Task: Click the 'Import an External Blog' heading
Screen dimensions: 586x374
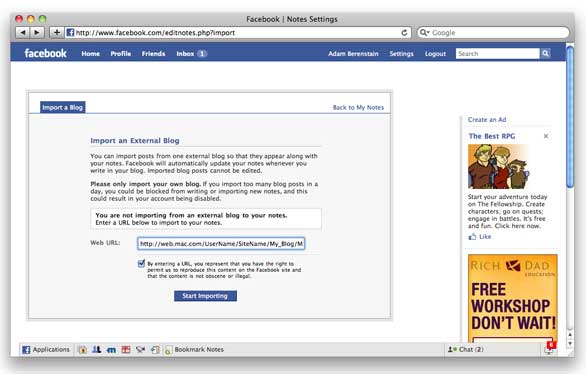Action: pyautogui.click(x=135, y=140)
